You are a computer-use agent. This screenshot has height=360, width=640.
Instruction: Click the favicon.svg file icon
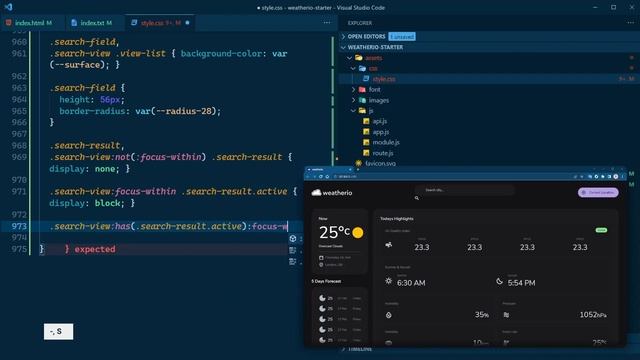coord(359,163)
